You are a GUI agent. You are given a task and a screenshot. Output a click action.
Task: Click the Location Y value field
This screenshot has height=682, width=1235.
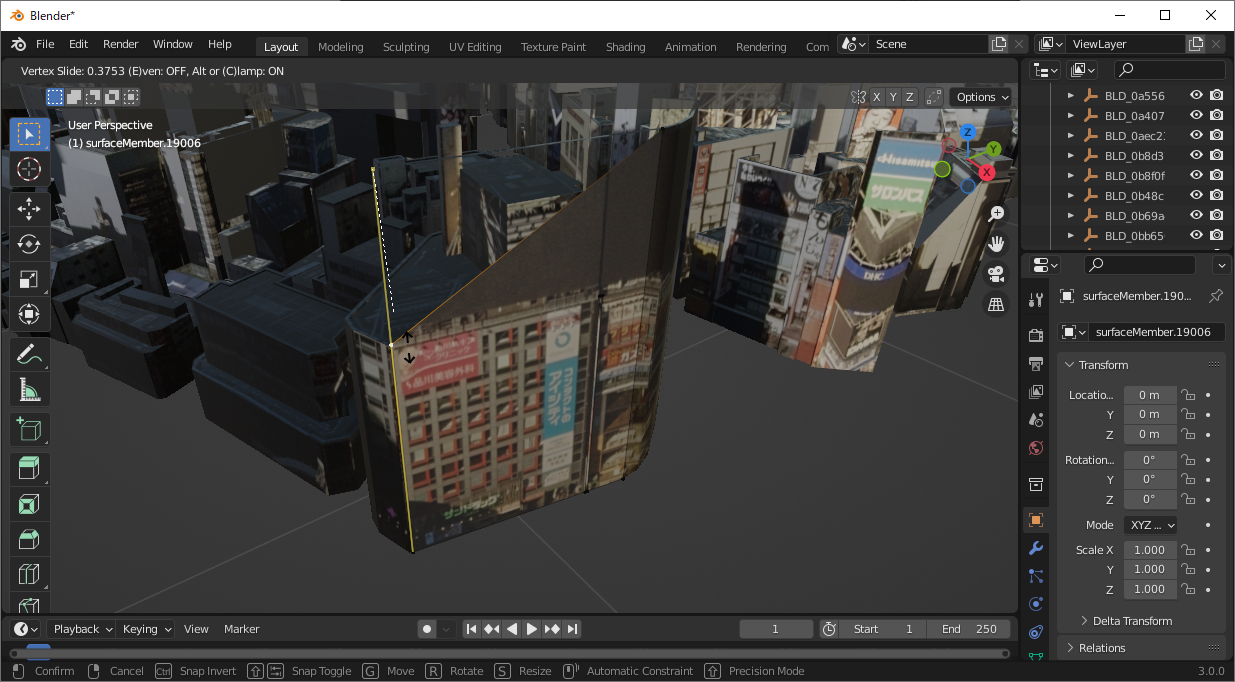(1150, 415)
